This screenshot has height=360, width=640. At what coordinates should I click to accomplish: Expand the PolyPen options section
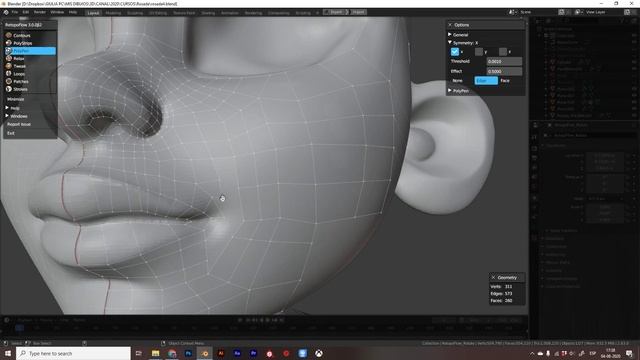tap(458, 91)
